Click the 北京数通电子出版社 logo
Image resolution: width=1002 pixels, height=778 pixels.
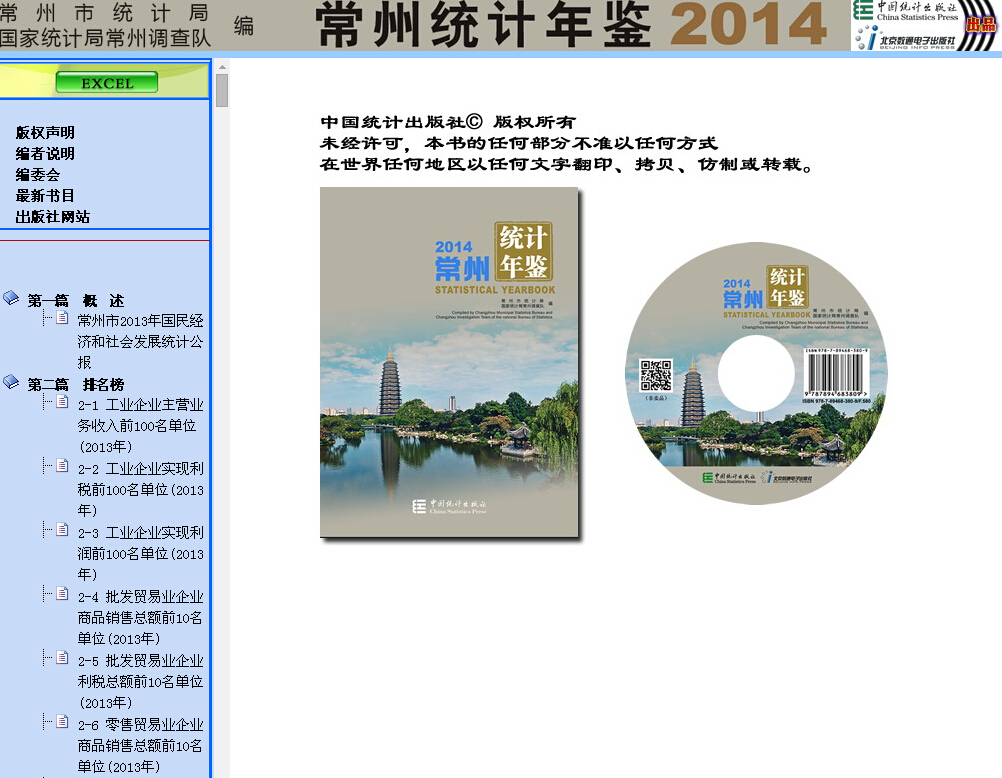click(x=906, y=38)
